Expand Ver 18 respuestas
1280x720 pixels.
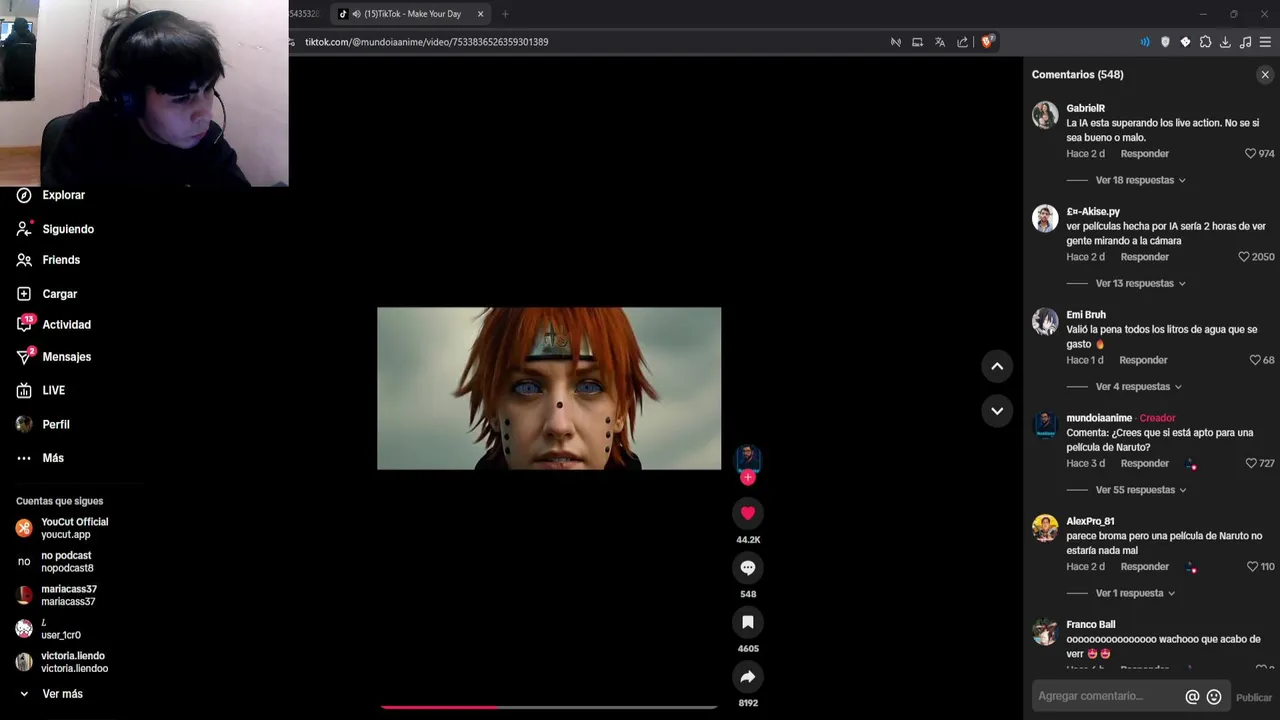tap(1140, 180)
